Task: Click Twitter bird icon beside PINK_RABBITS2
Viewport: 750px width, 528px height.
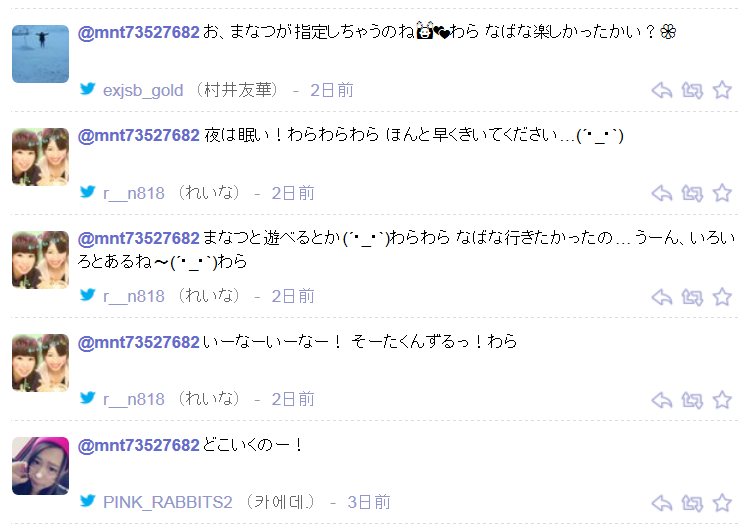Action: pyautogui.click(x=88, y=501)
